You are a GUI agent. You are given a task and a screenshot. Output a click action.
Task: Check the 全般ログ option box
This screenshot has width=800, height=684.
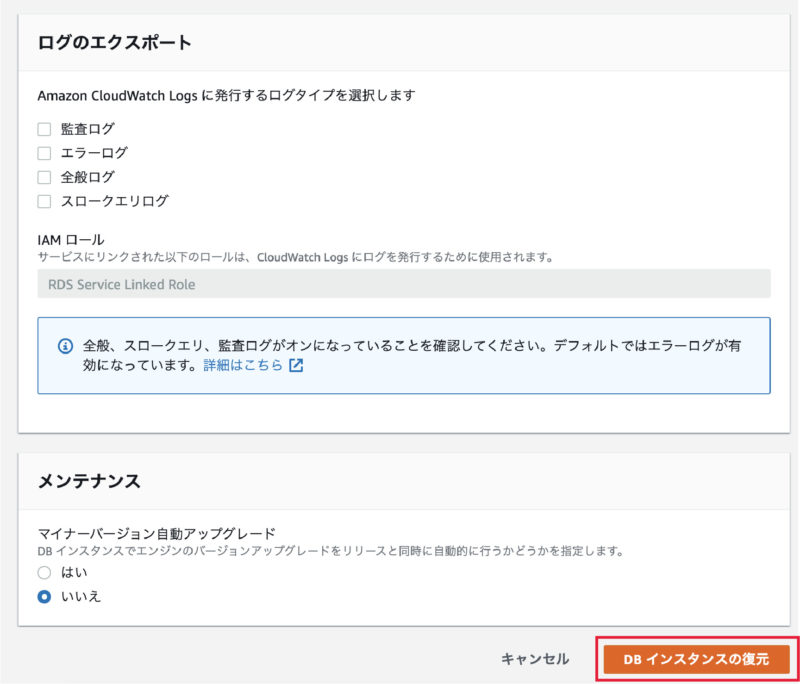click(x=44, y=178)
